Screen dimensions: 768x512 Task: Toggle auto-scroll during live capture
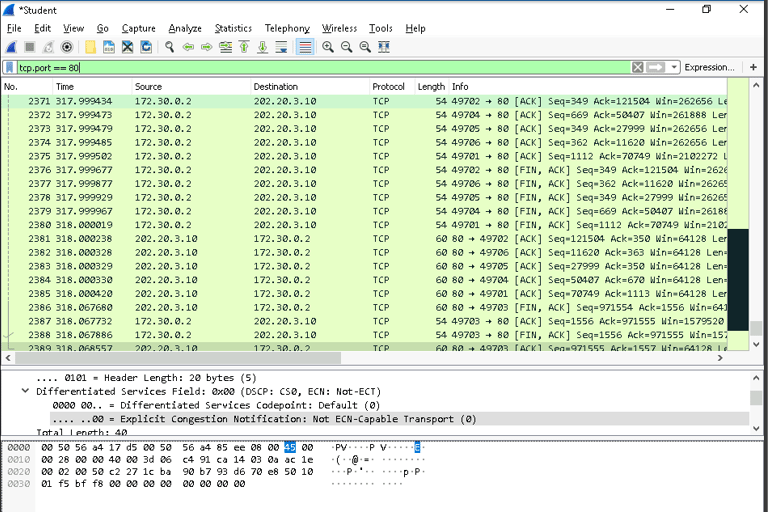tap(281, 47)
